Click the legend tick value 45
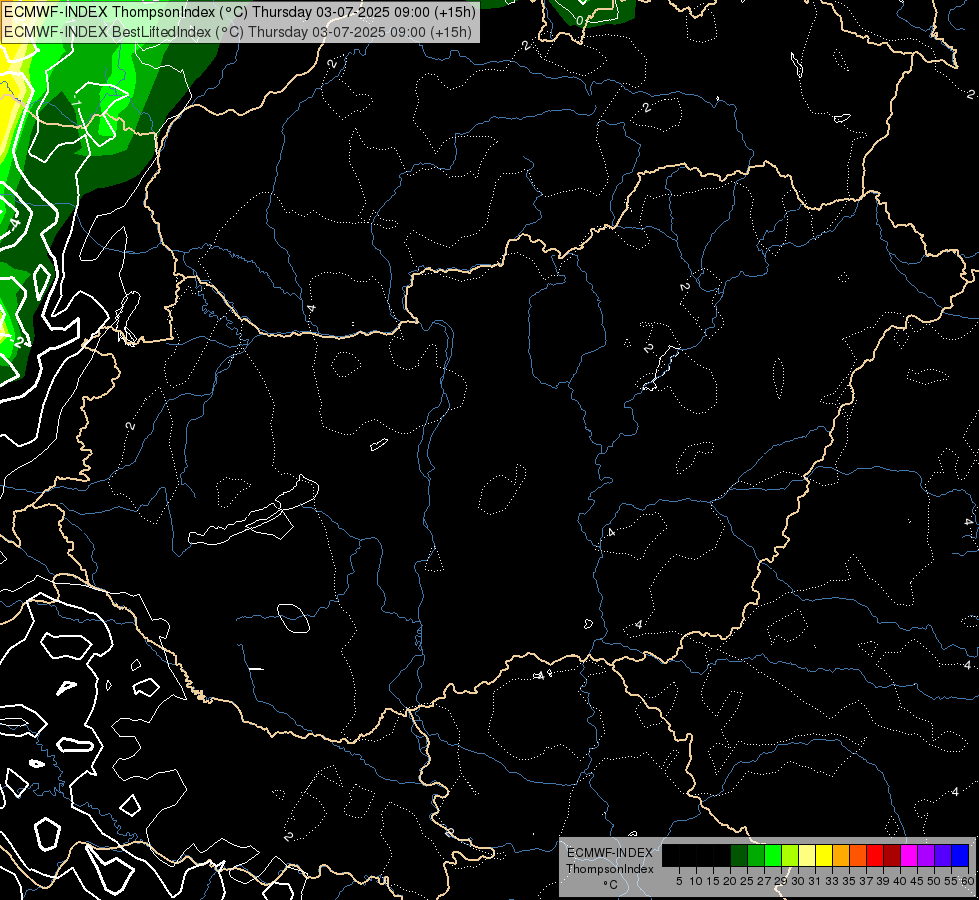 click(918, 881)
